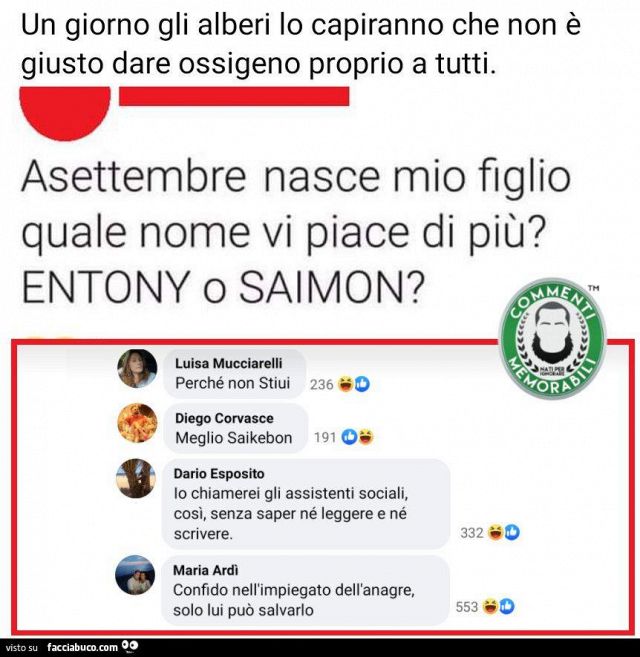
Task: Click the name Diego Corvasce
Action: (224, 418)
